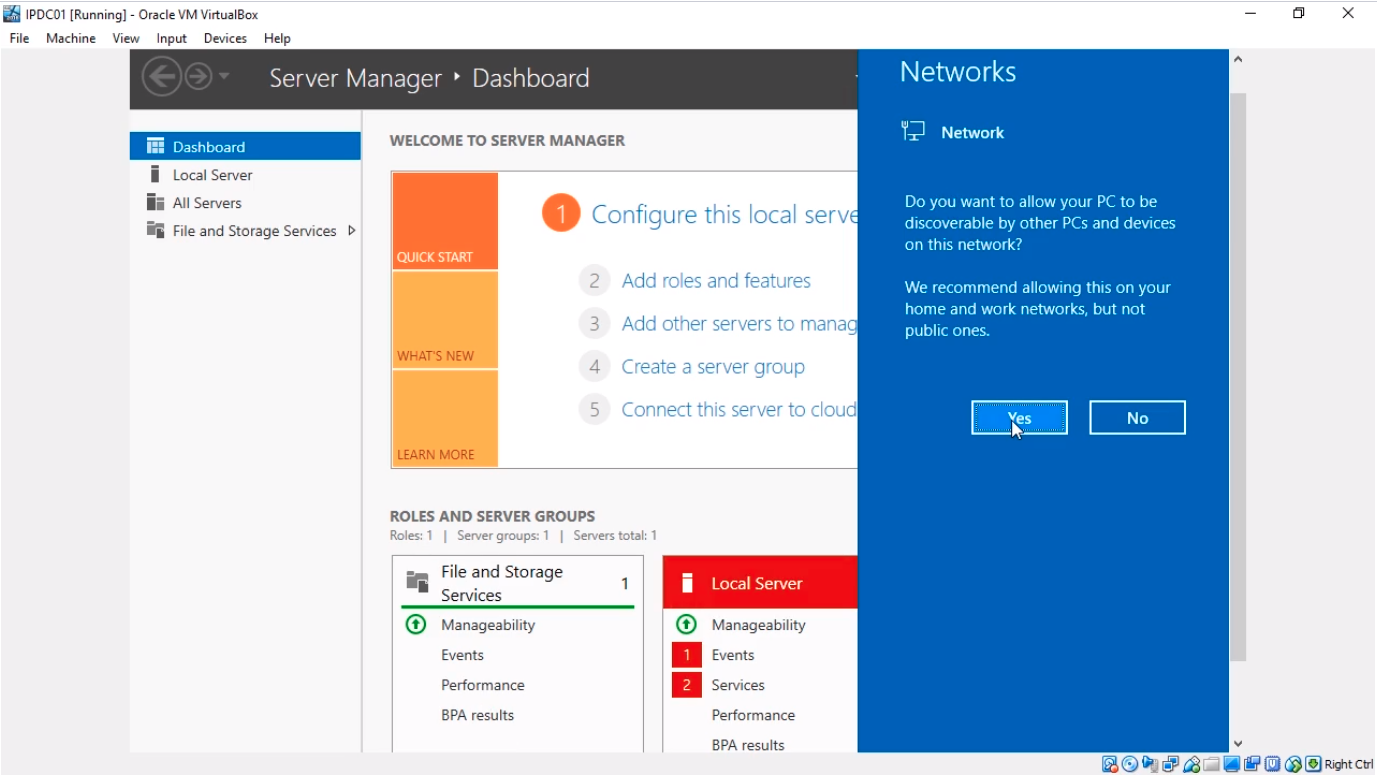This screenshot has height=777, width=1377.
Task: Click the shared folders status icon
Action: [x=1211, y=764]
